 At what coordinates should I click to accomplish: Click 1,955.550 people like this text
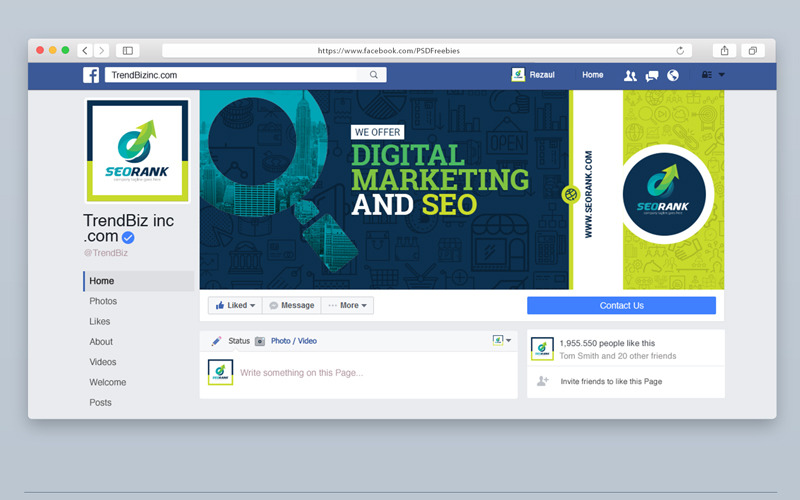point(607,343)
